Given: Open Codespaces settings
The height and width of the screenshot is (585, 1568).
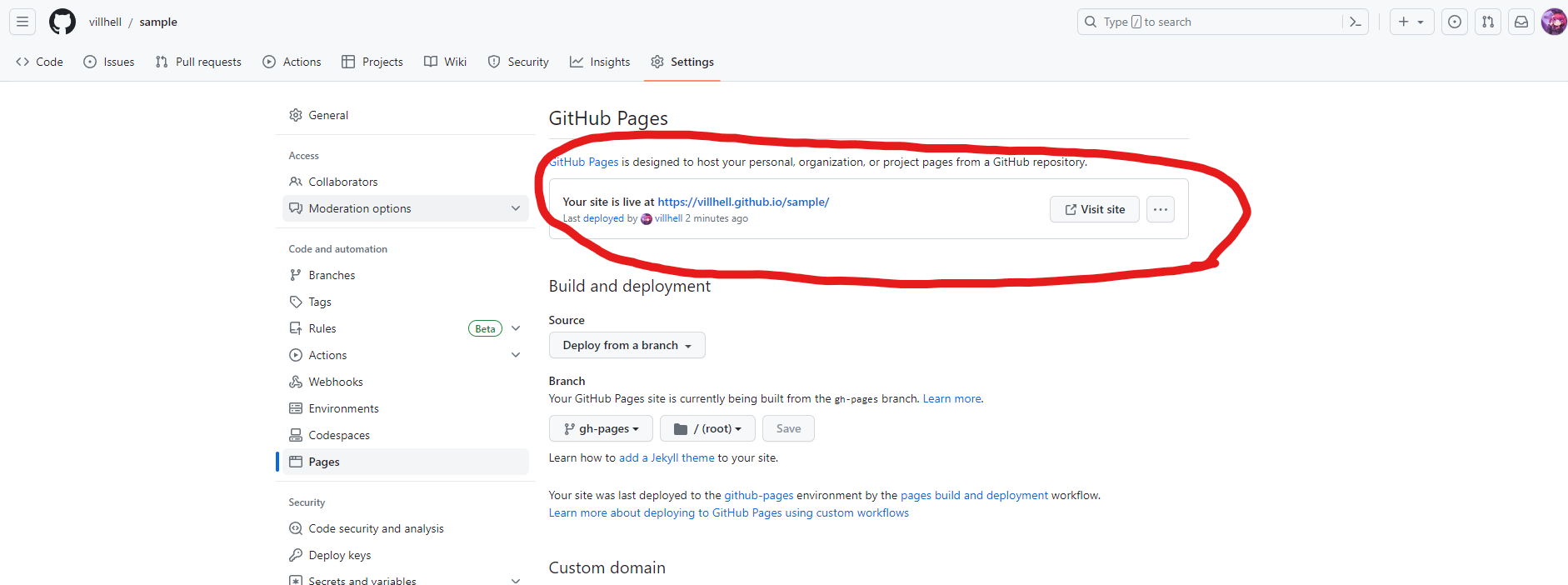Looking at the screenshot, I should [406, 435].
